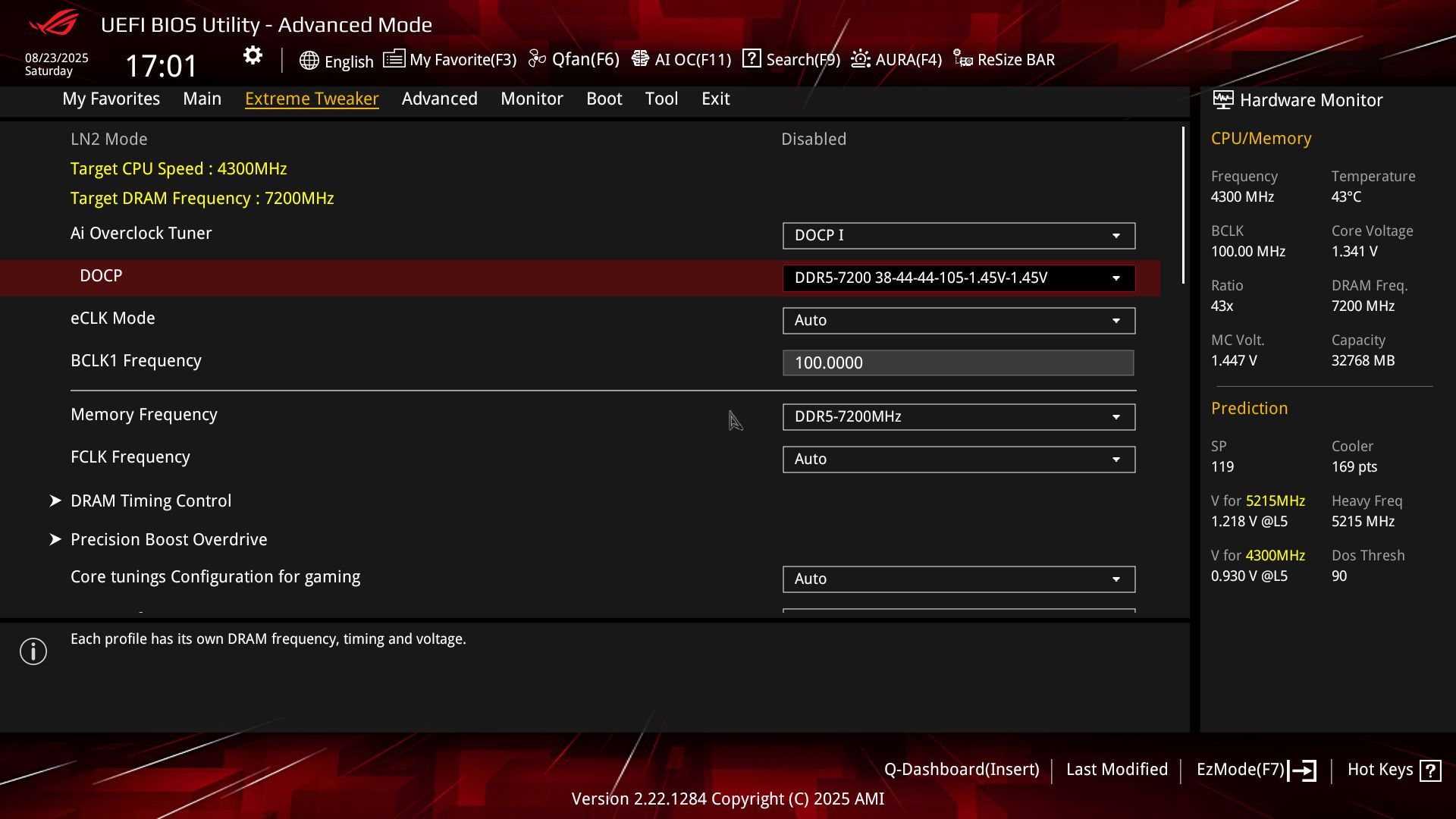Click the Dos Thresh 90 value

pyautogui.click(x=1339, y=576)
